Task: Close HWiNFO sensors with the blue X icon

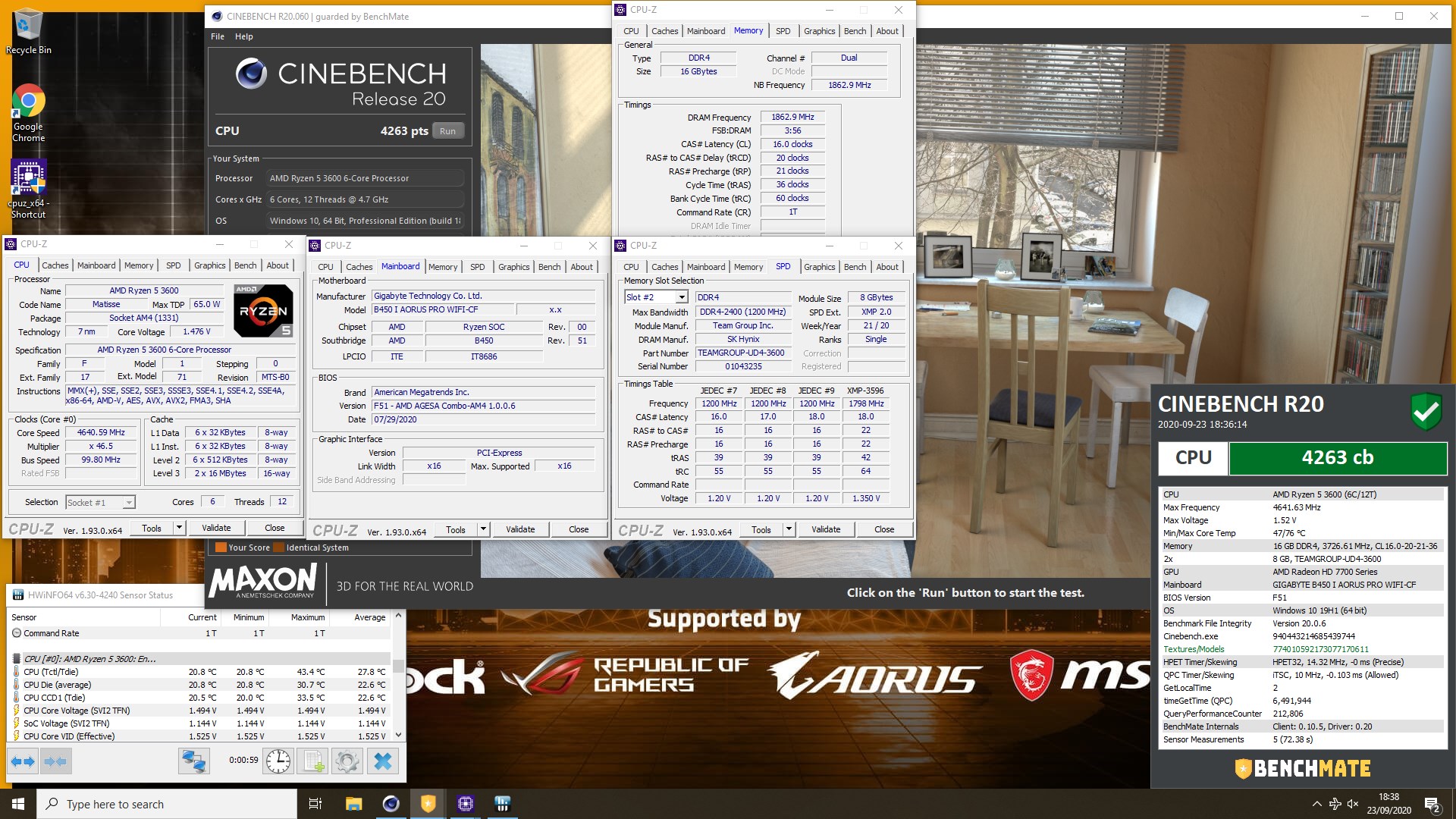Action: click(x=383, y=761)
